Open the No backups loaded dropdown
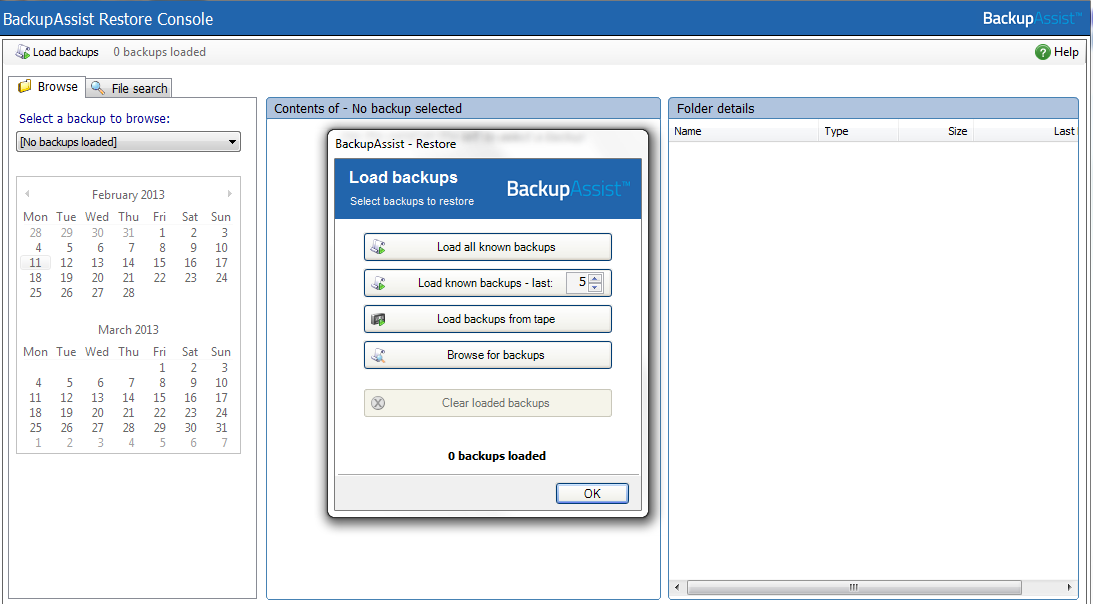The width and height of the screenshot is (1093, 604). (x=128, y=142)
